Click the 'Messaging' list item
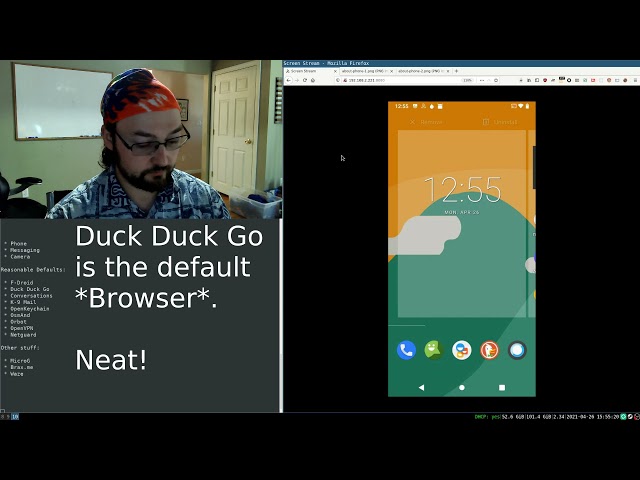 [x=25, y=250]
